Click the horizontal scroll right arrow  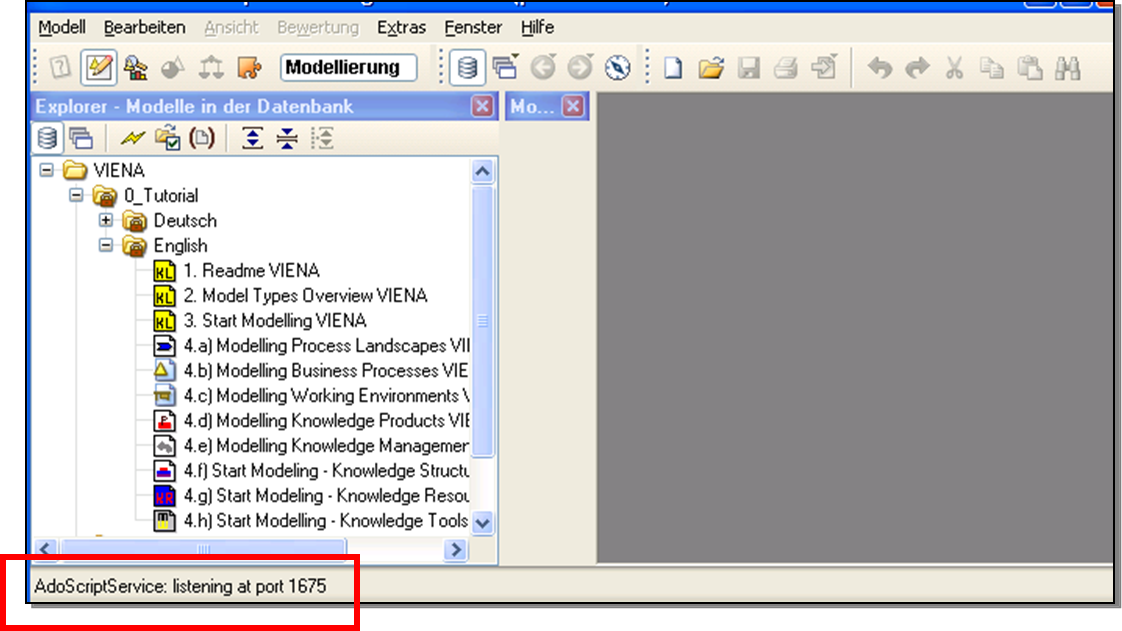[x=456, y=549]
